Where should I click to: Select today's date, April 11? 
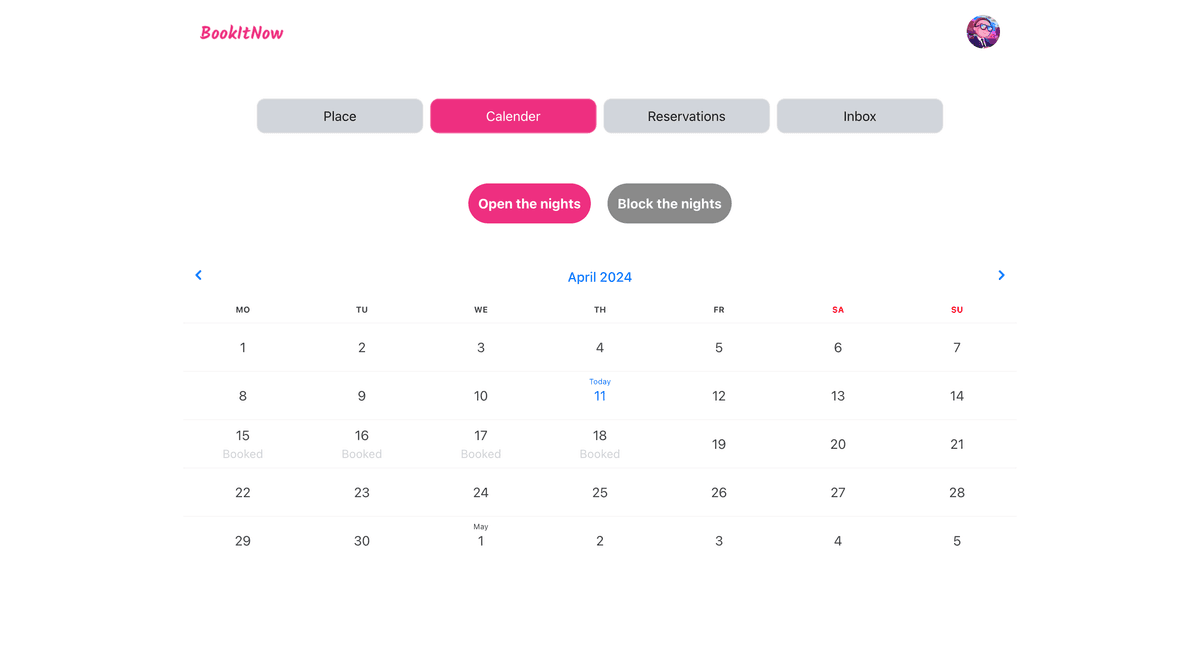(x=600, y=395)
